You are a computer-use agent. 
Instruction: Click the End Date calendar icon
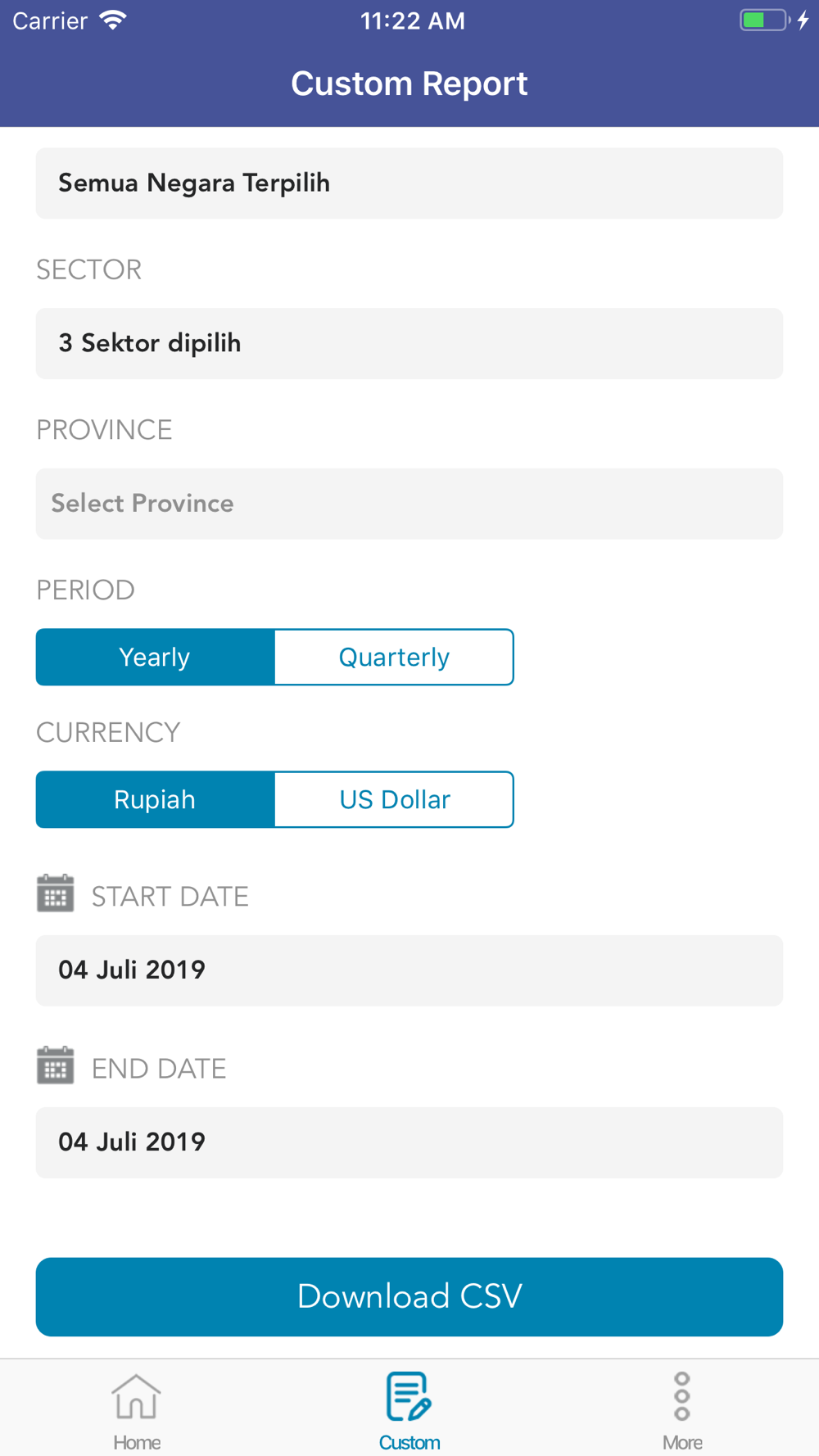coord(56,1065)
